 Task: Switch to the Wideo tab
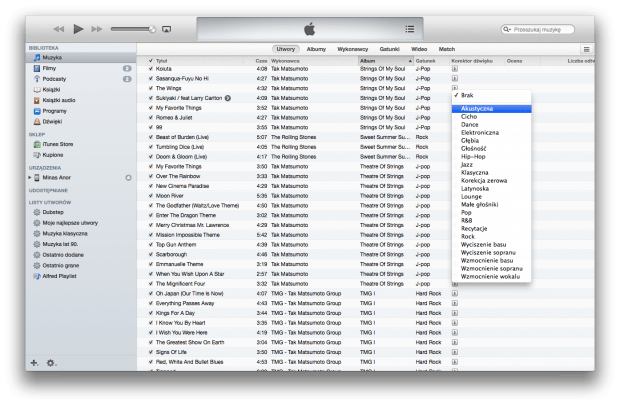pos(419,49)
